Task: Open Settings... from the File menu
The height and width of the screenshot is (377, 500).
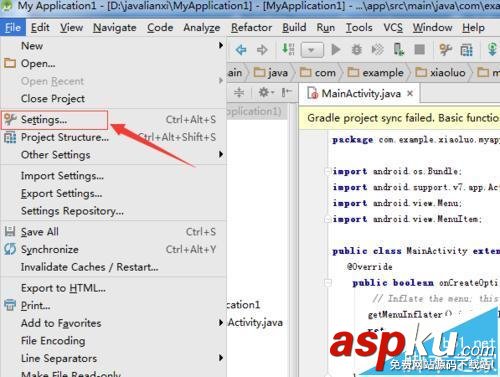Action: pos(113,120)
